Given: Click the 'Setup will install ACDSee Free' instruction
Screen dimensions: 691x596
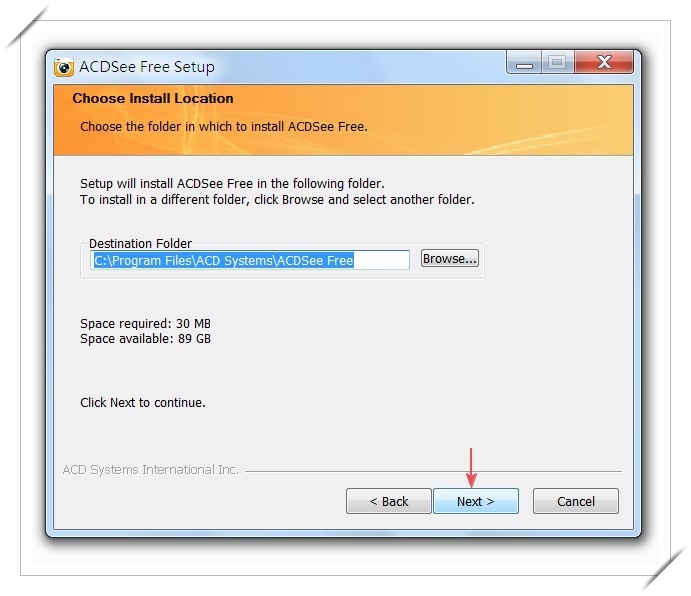Looking at the screenshot, I should coord(232,183).
